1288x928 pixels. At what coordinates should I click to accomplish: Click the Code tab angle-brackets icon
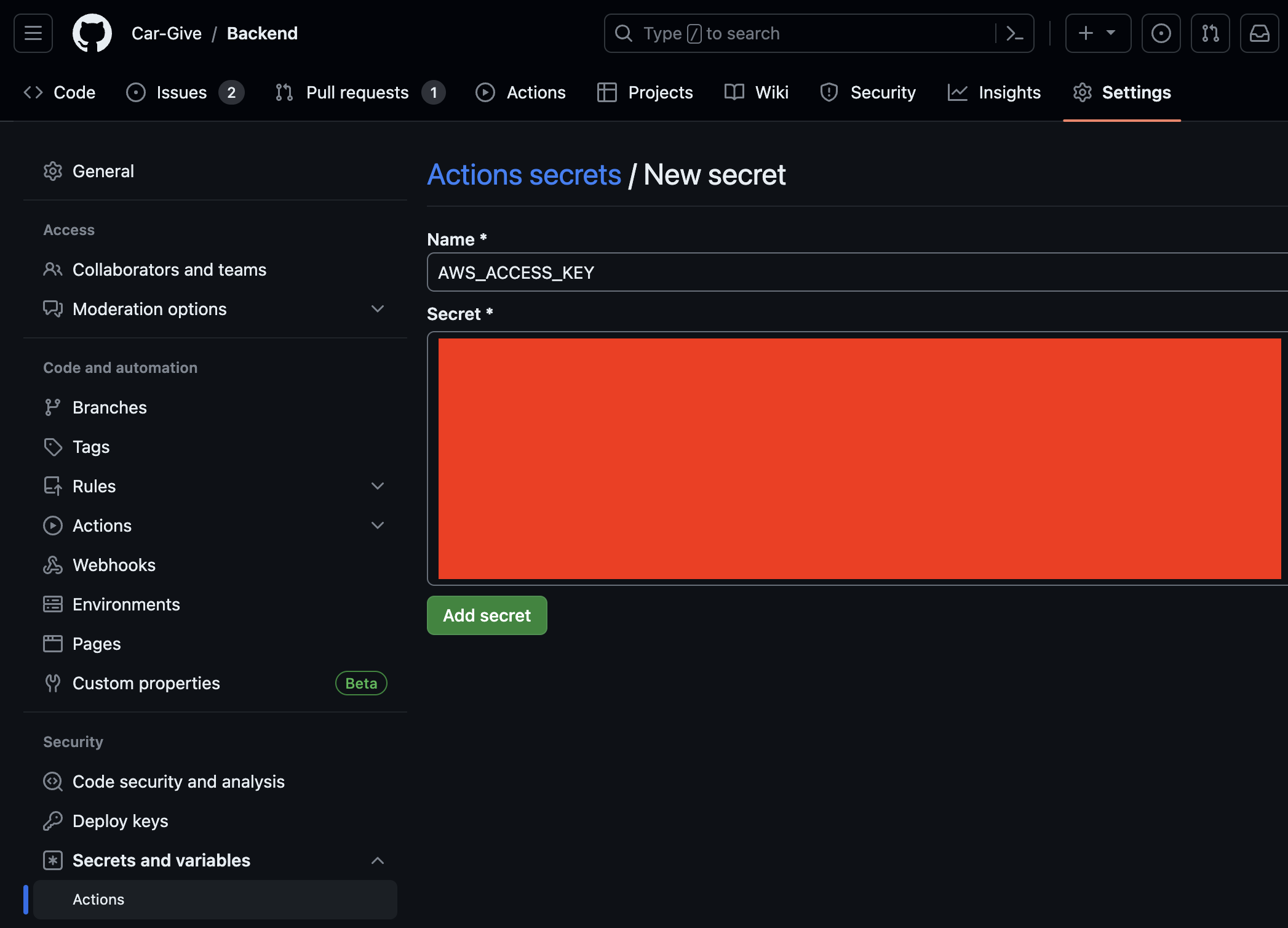click(33, 92)
